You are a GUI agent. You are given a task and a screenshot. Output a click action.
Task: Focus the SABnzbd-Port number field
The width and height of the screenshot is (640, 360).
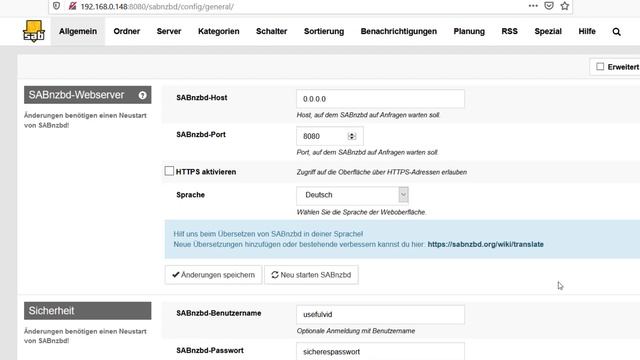pos(330,136)
